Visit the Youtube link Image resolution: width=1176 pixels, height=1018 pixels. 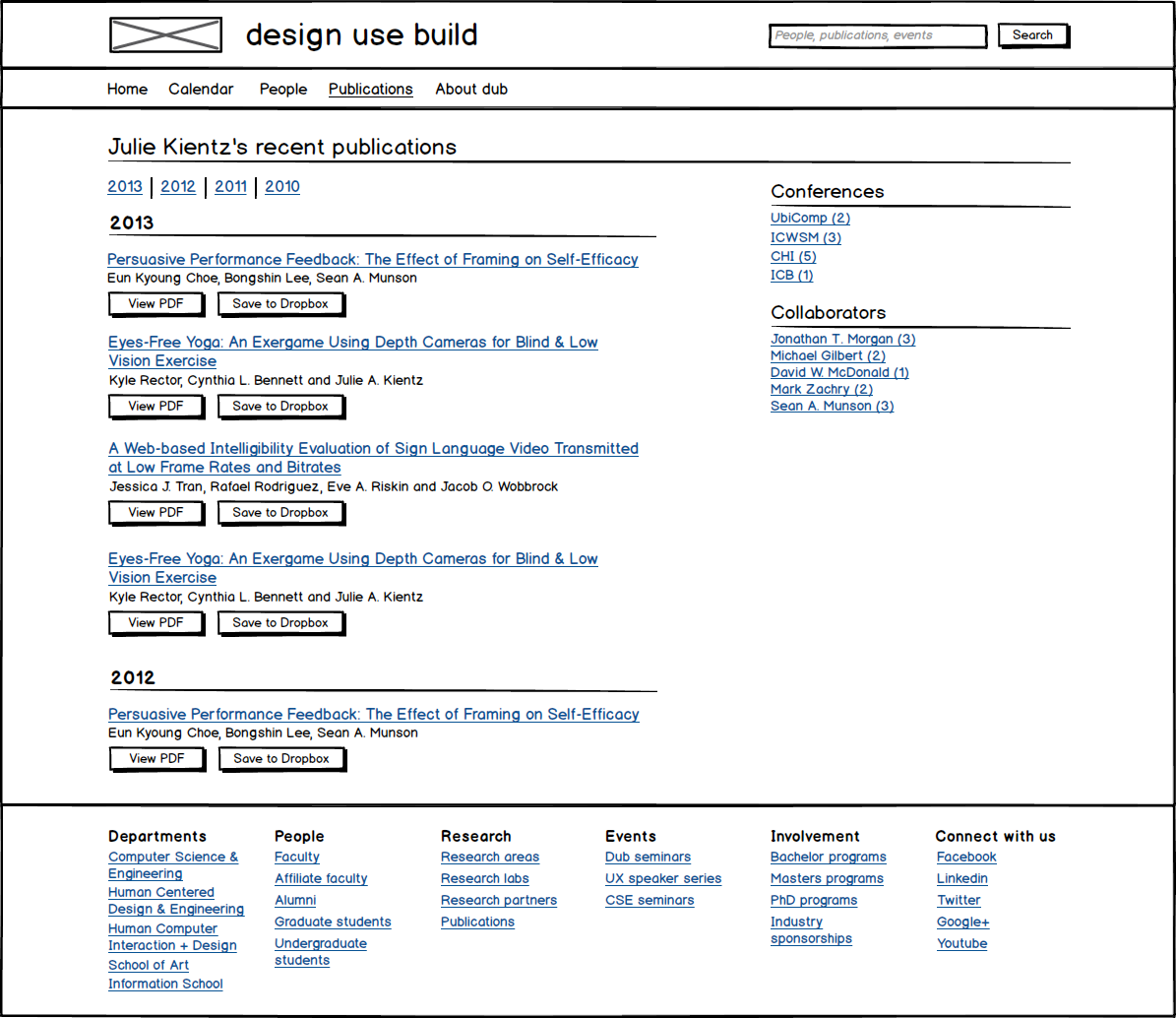coord(962,944)
